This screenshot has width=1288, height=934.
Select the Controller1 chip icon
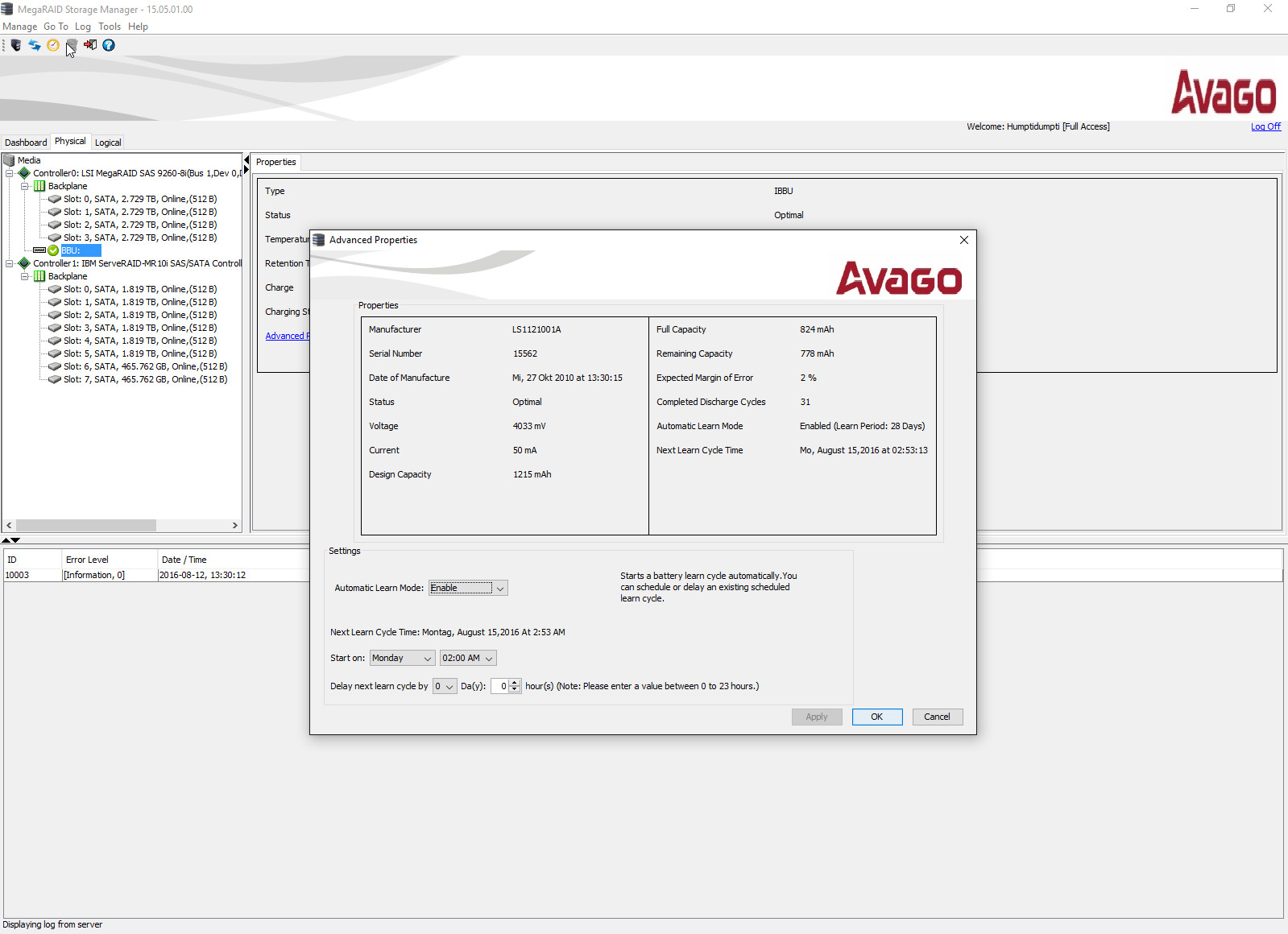pyautogui.click(x=24, y=263)
